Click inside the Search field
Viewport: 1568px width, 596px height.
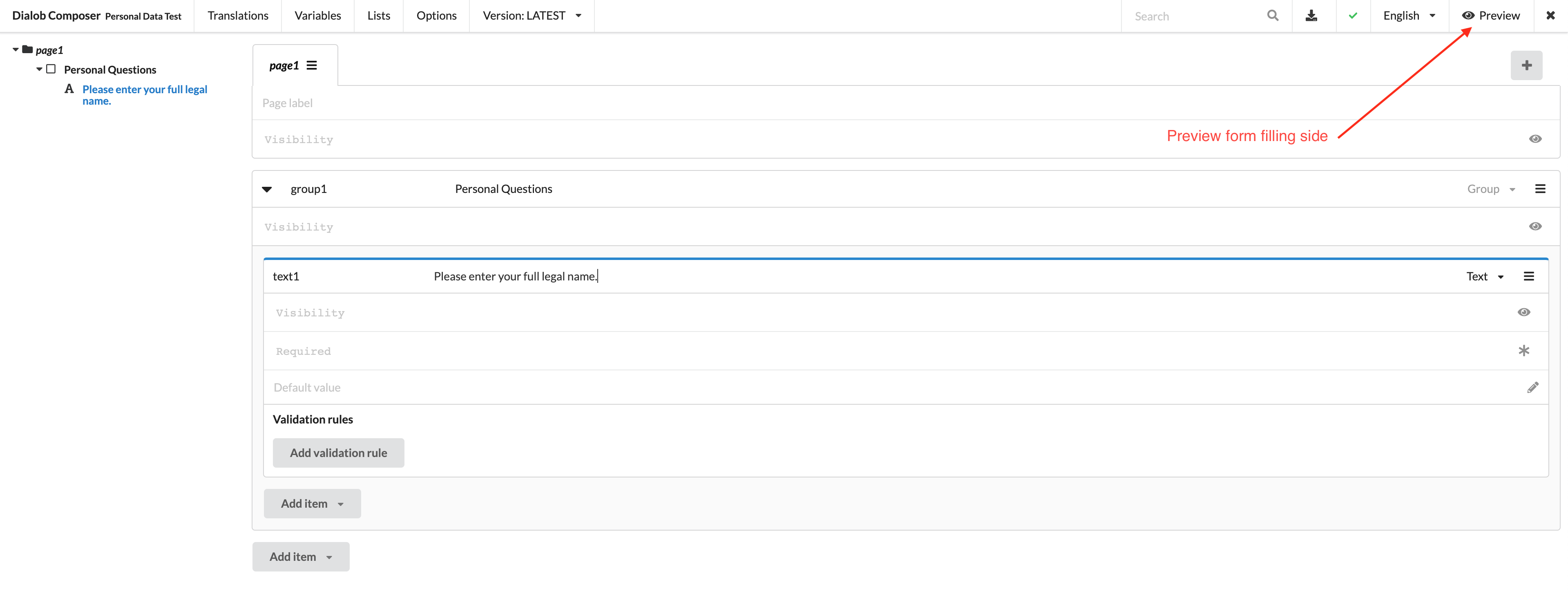[1193, 16]
